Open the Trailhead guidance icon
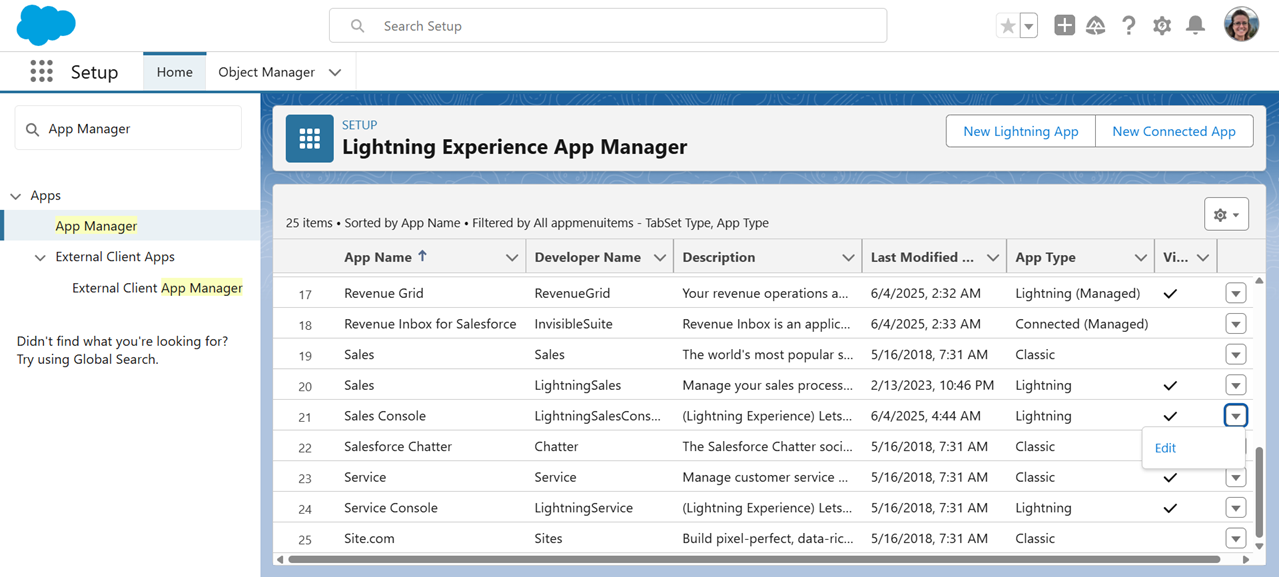The width and height of the screenshot is (1279, 577). [1096, 26]
